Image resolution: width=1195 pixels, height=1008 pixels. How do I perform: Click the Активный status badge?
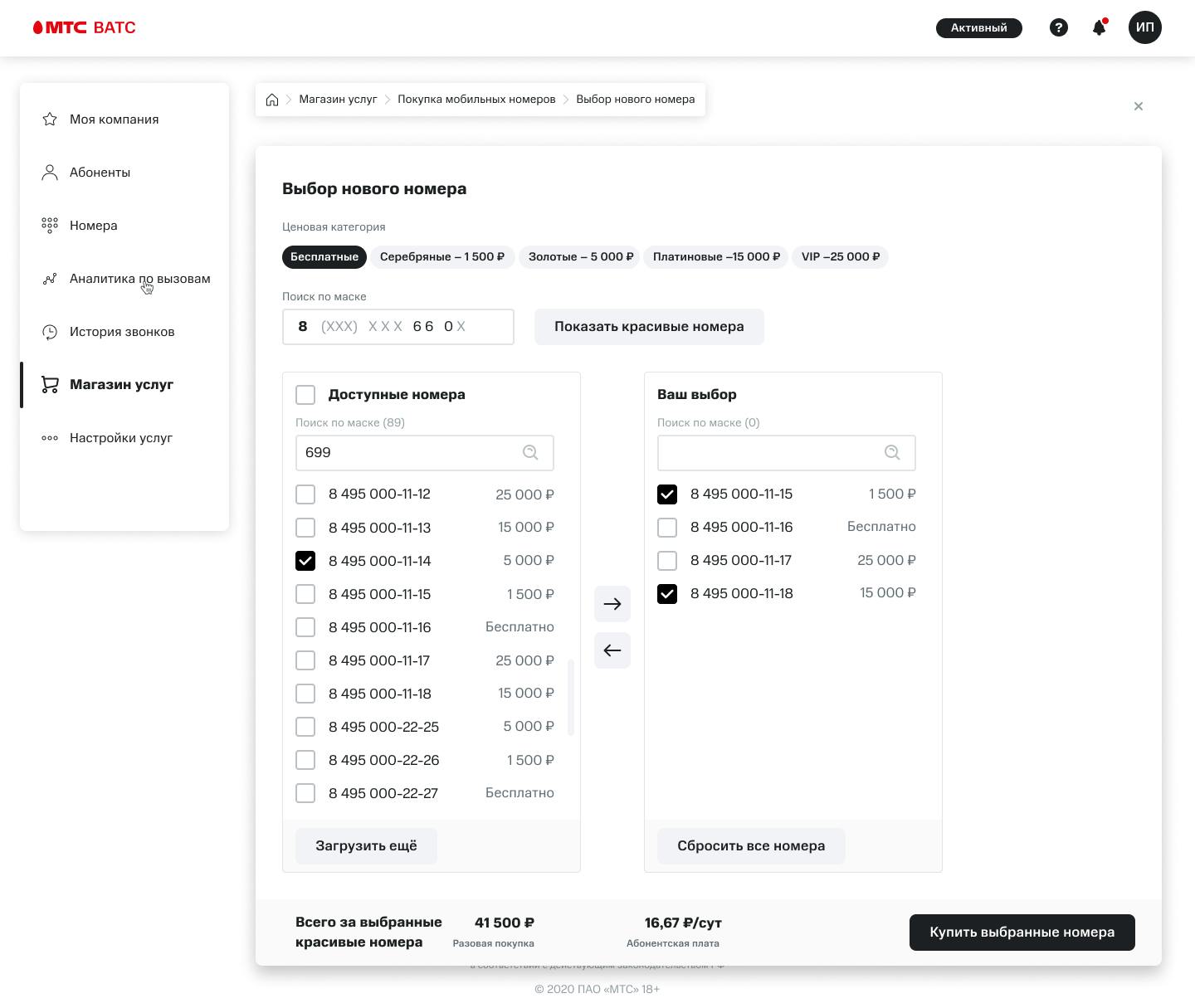pyautogui.click(x=979, y=28)
